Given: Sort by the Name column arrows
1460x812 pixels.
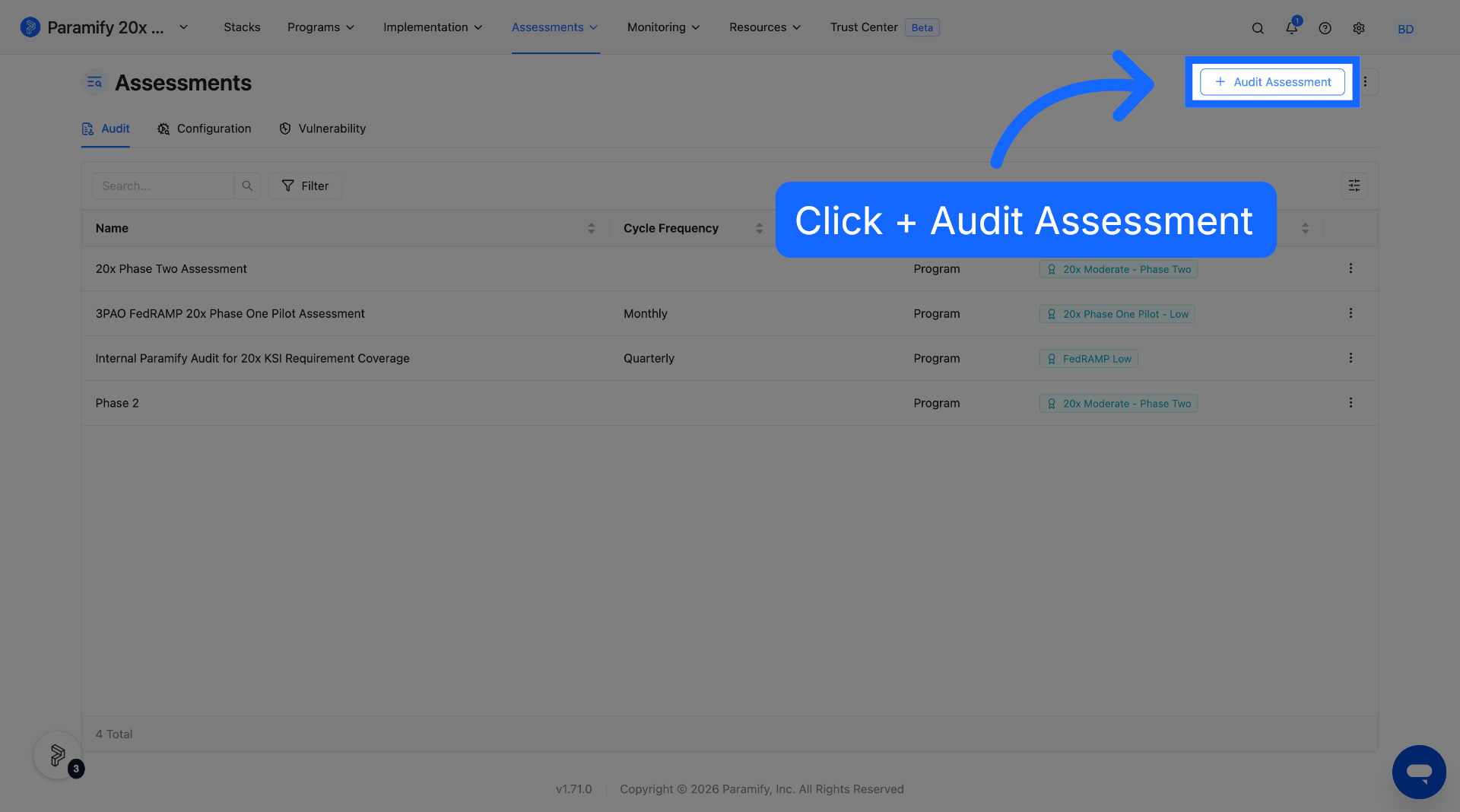Looking at the screenshot, I should (592, 228).
